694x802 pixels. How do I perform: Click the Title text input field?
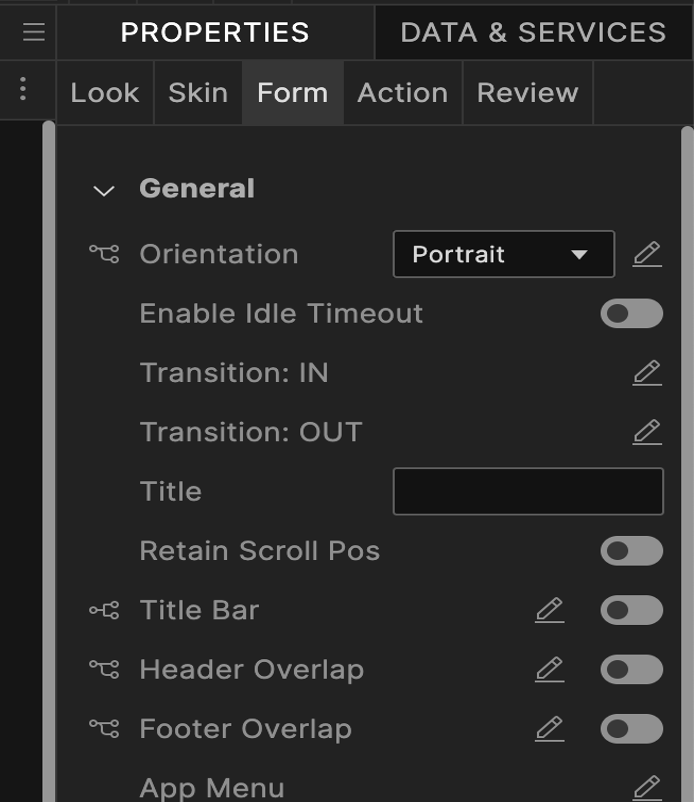pos(528,491)
